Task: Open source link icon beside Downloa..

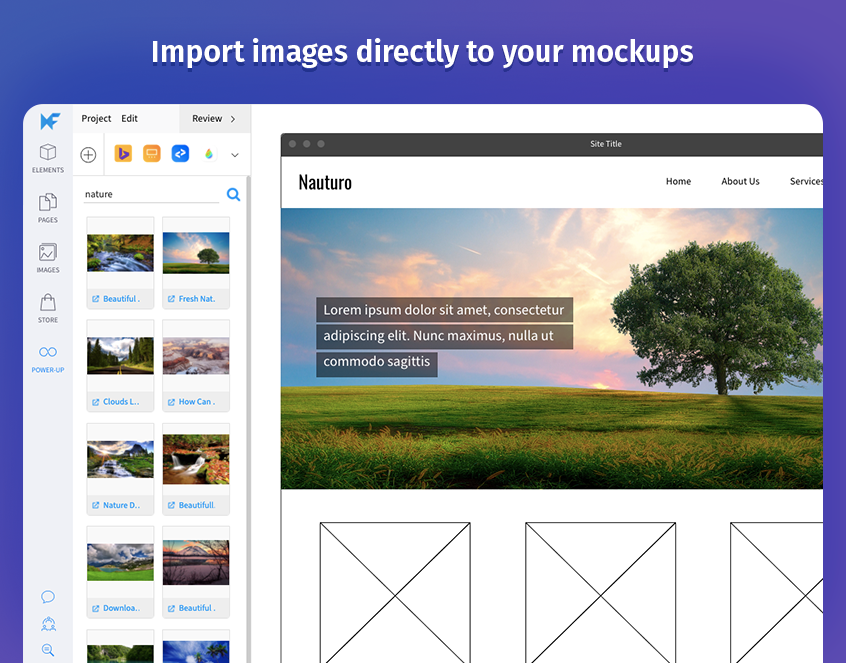Action: [95, 609]
